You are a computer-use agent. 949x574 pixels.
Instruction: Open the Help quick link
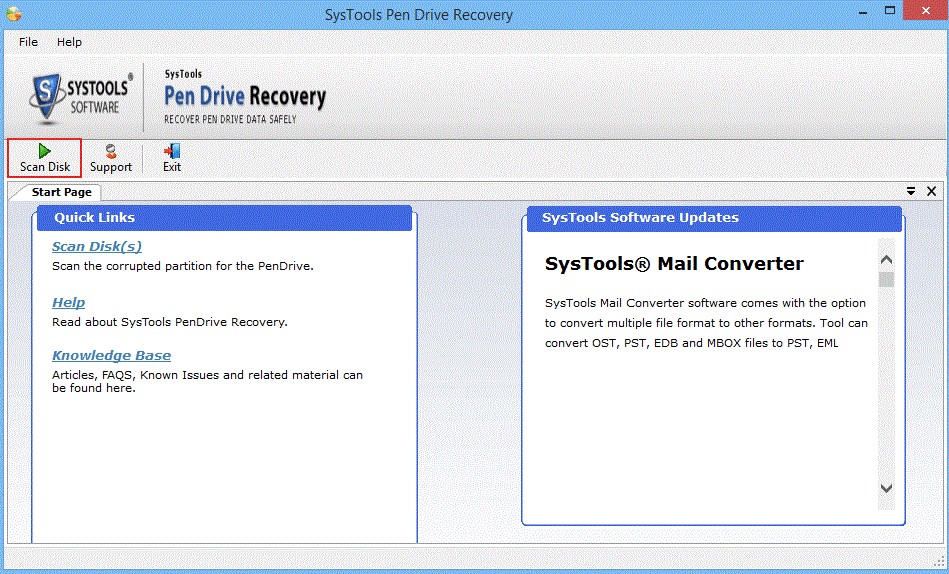tap(68, 302)
